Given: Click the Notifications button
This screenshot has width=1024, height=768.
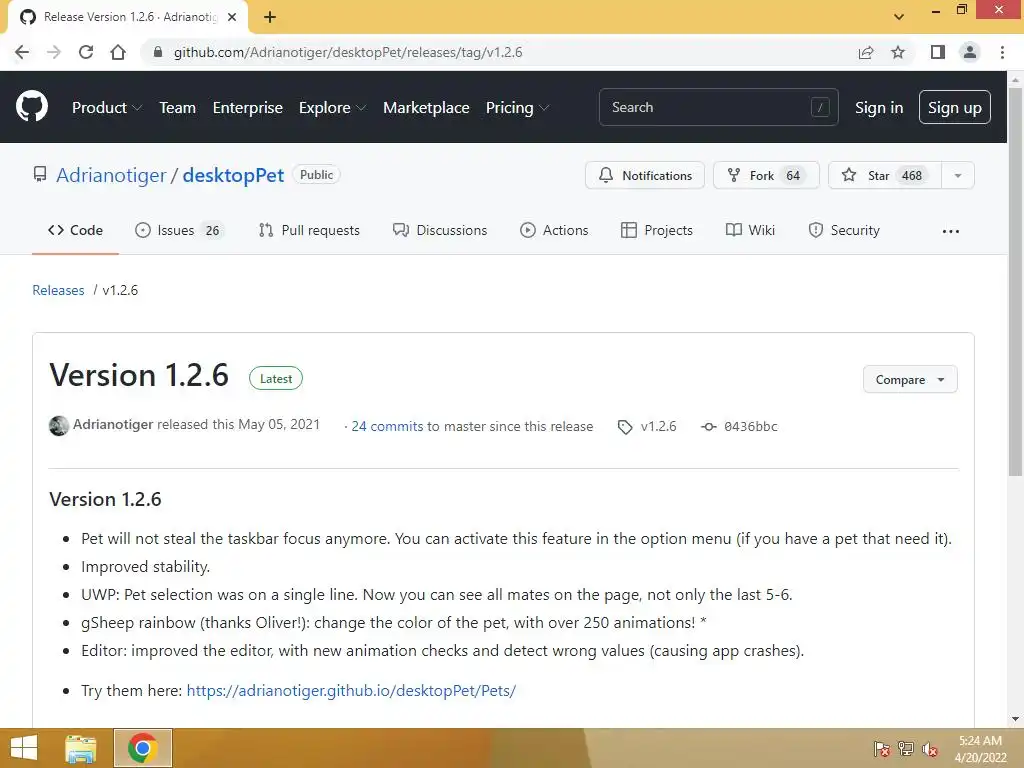Looking at the screenshot, I should [x=645, y=175].
